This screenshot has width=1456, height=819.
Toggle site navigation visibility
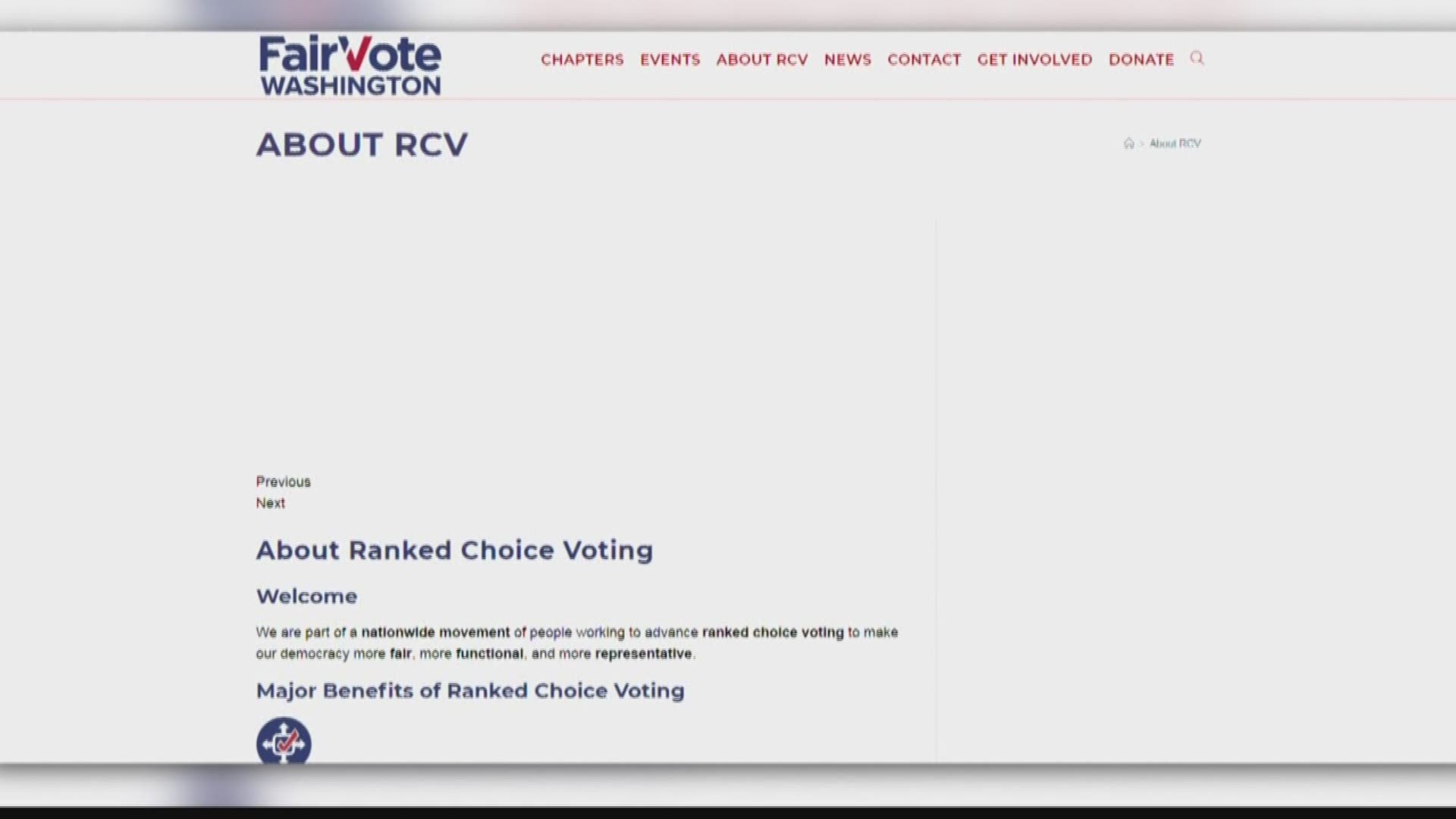pyautogui.click(x=1198, y=58)
